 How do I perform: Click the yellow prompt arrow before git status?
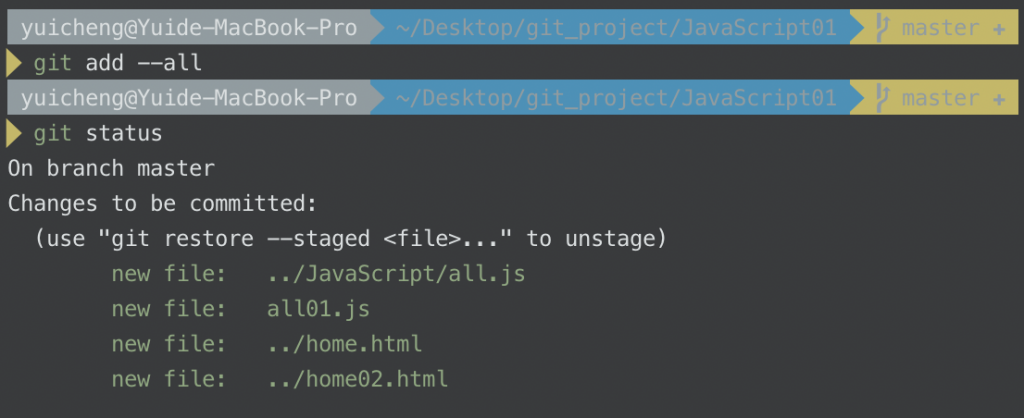[14, 133]
